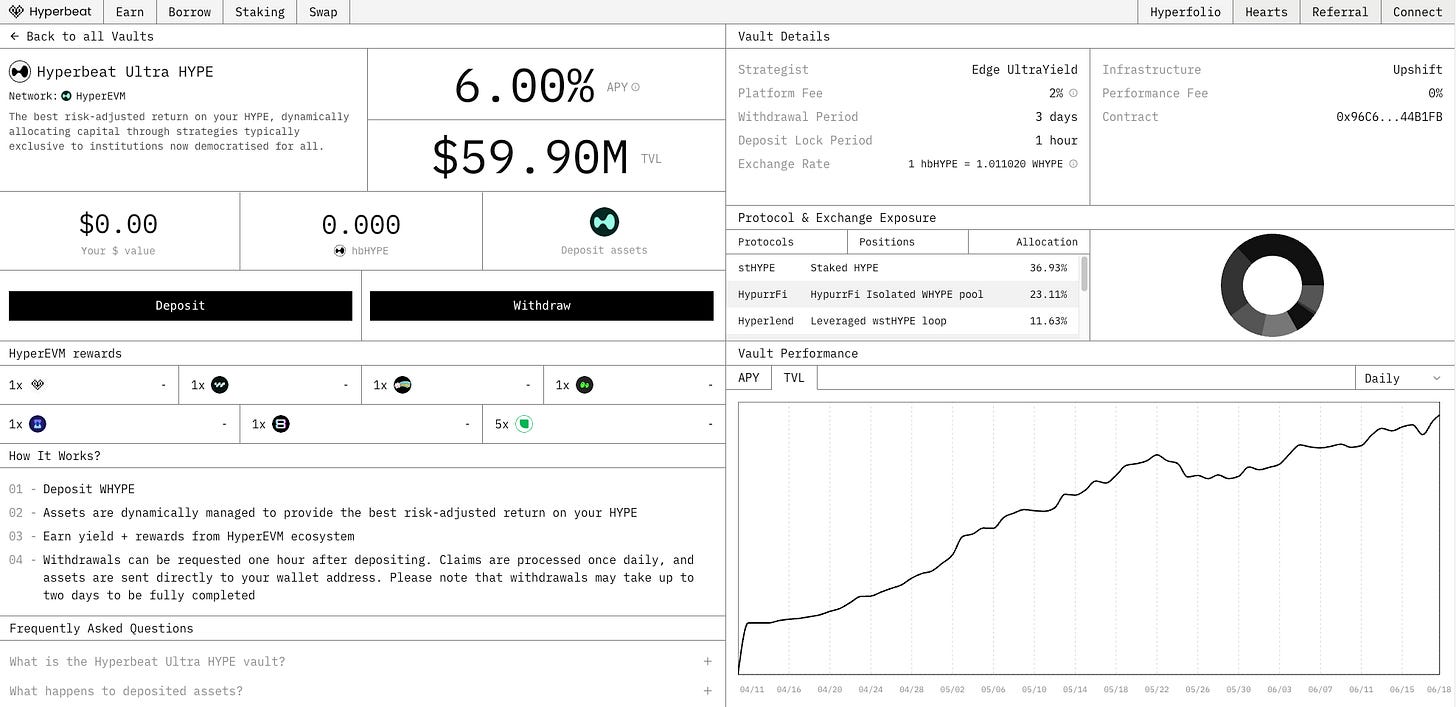Screen dimensions: 1456x707
Task: Click the black B-logo reward icon
Action: click(x=281, y=424)
